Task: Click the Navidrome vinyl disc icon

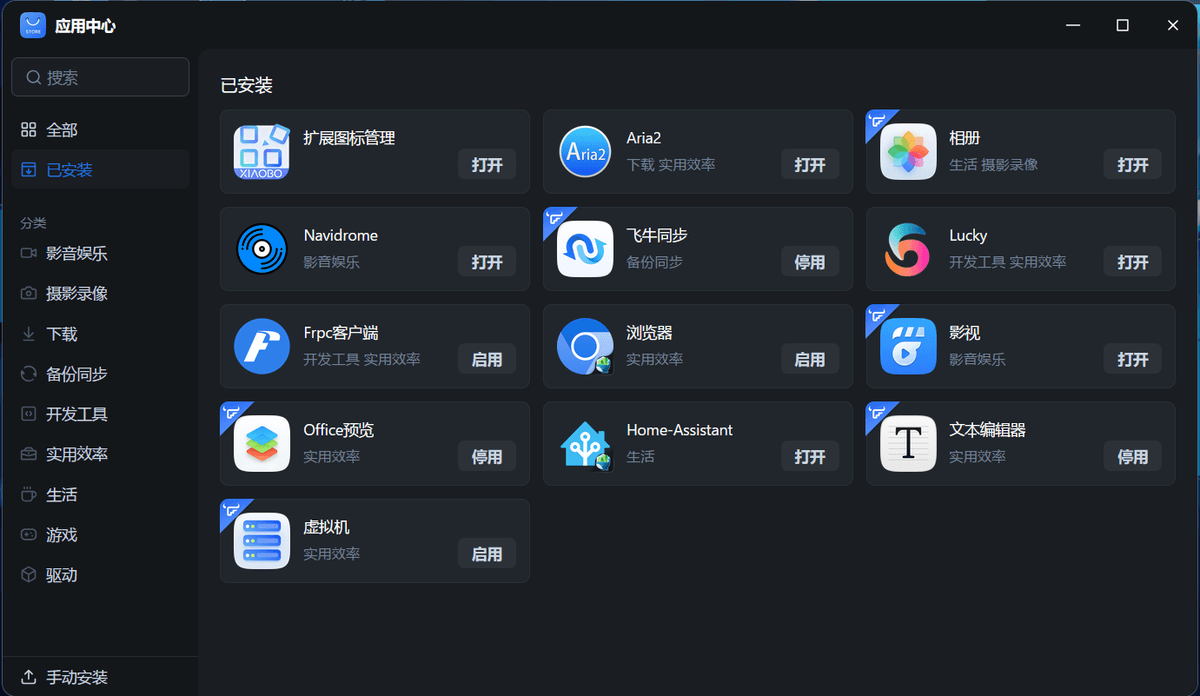Action: click(x=262, y=249)
